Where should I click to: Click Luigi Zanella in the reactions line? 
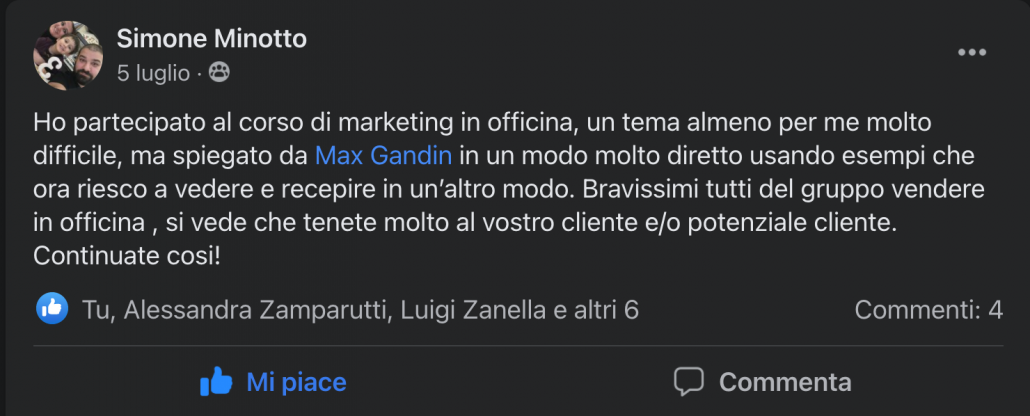(473, 310)
